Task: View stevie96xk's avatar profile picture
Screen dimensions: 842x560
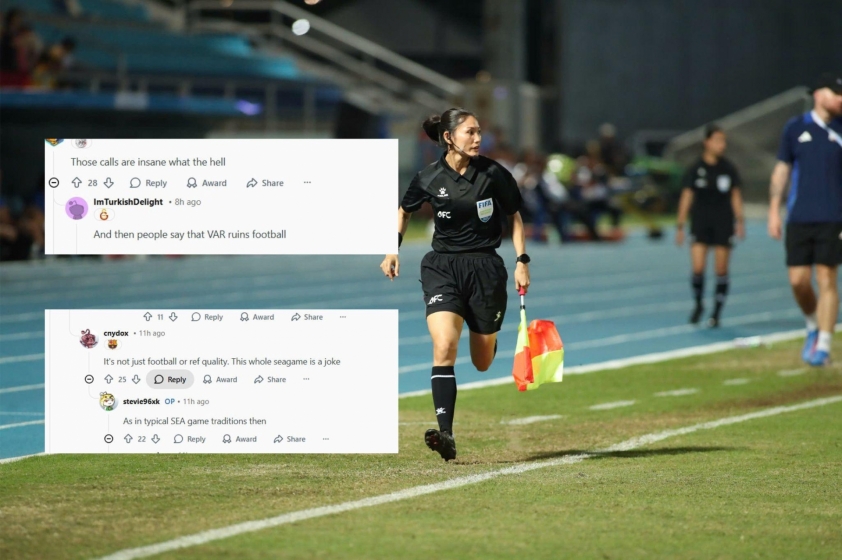Action: pyautogui.click(x=108, y=401)
